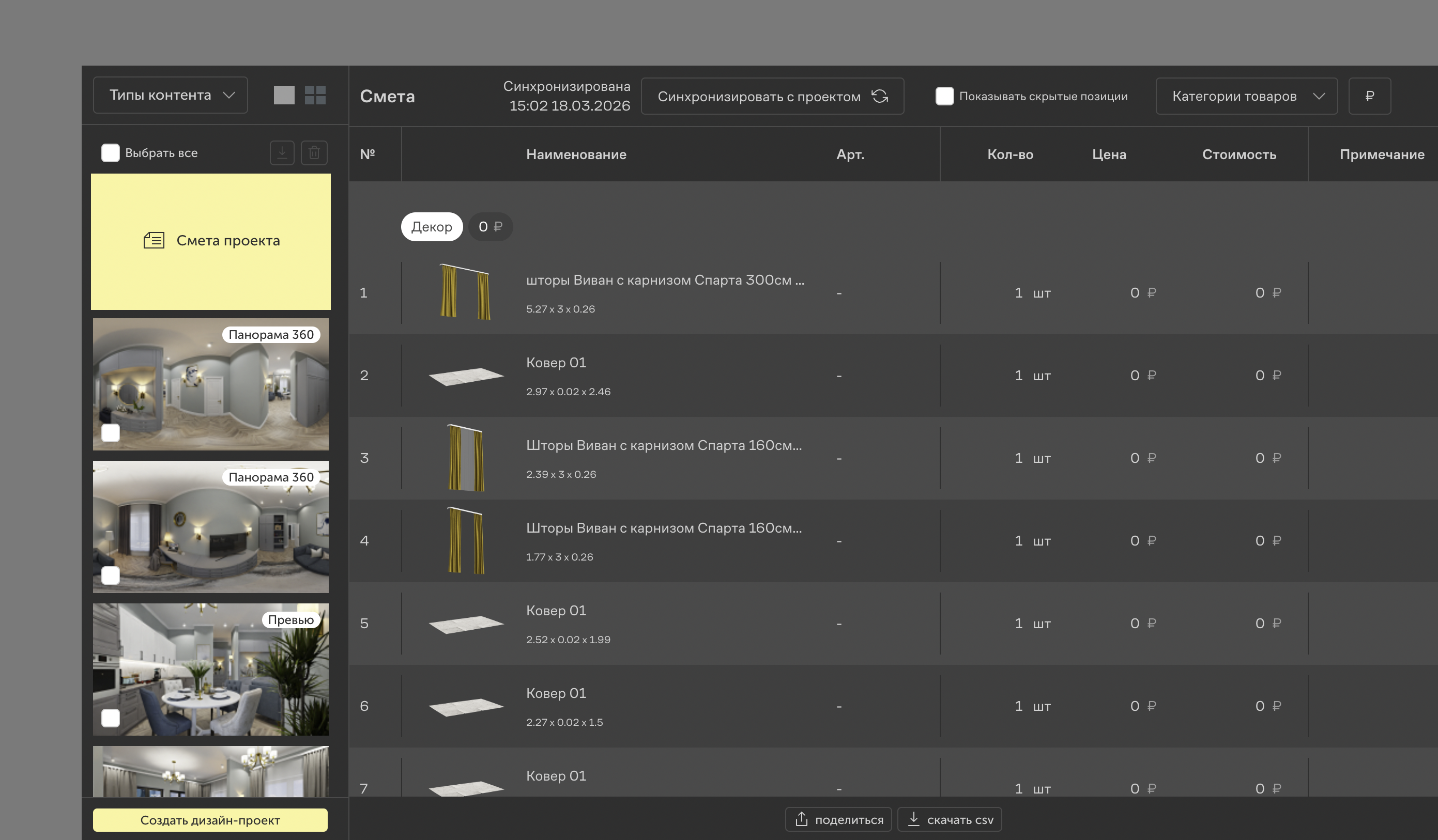Tick the "Выбрать все" checkbox
This screenshot has width=1438, height=840.
click(110, 153)
